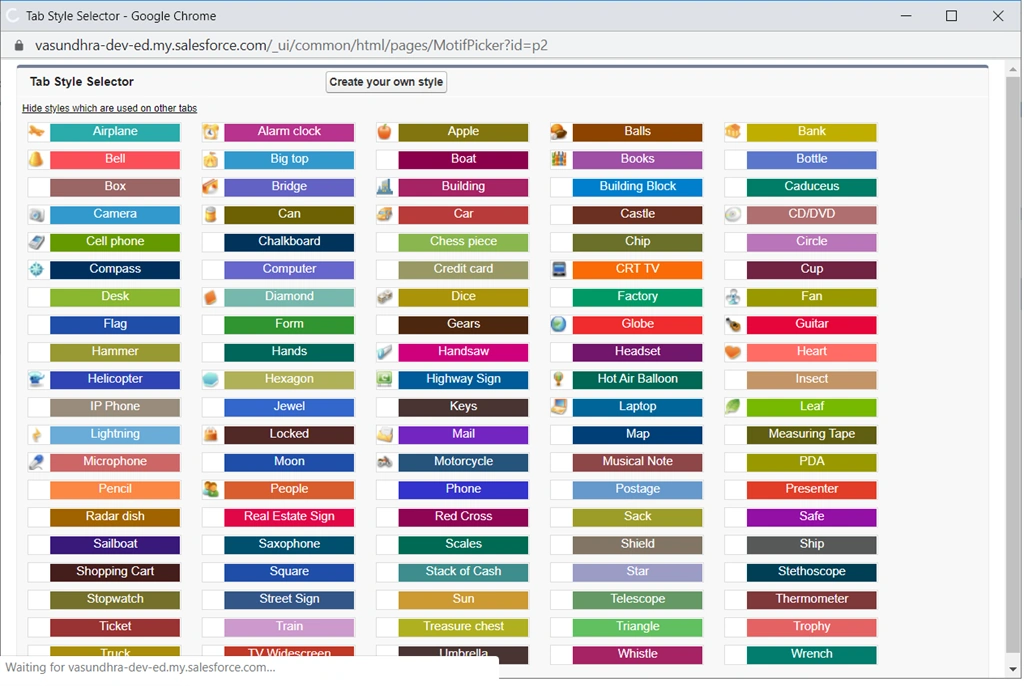
Task: Choose the Boat color style
Action: [x=463, y=159]
